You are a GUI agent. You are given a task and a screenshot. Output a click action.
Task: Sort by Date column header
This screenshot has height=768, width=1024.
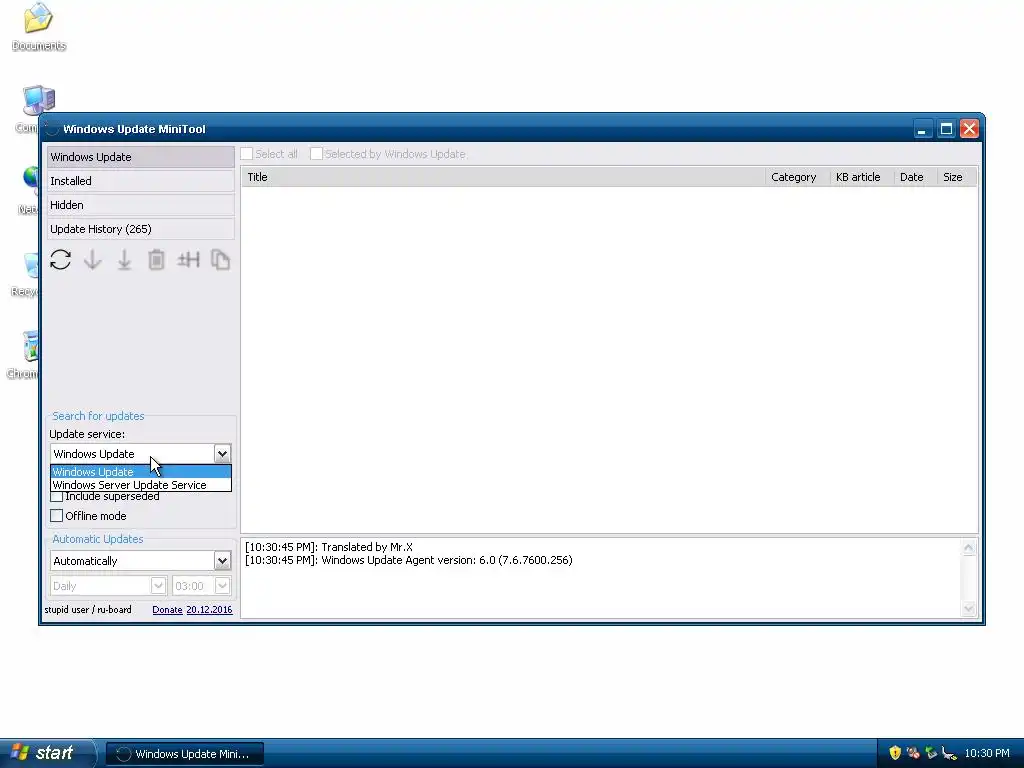pos(915,177)
